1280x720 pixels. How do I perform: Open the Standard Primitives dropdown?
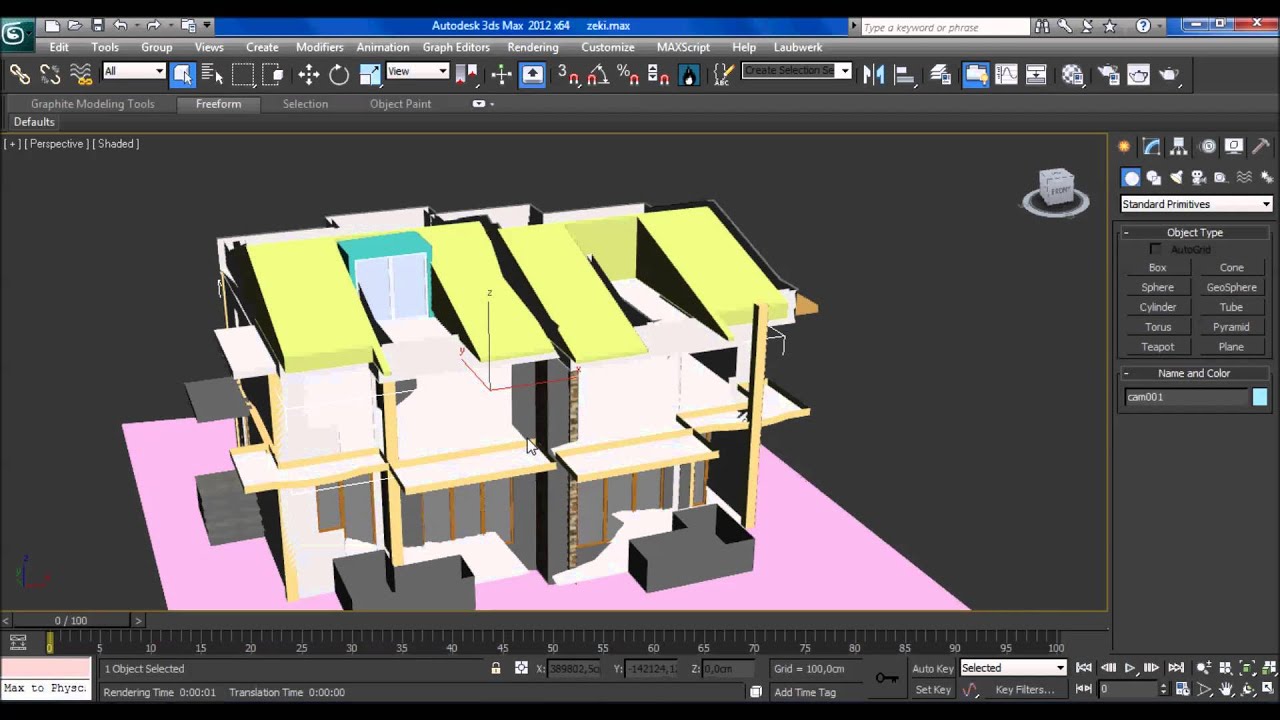(x=1196, y=204)
